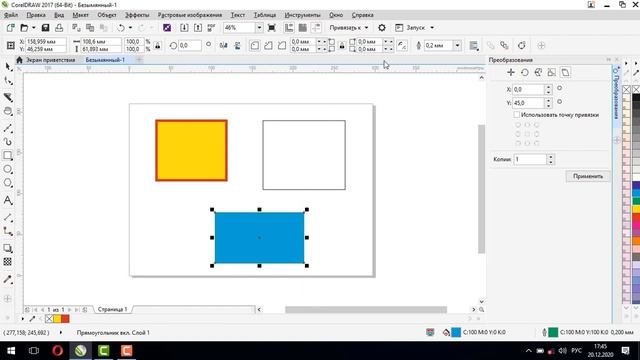This screenshot has height=360, width=640.
Task: Switch to the Экран приветствия tab
Action: tap(51, 60)
